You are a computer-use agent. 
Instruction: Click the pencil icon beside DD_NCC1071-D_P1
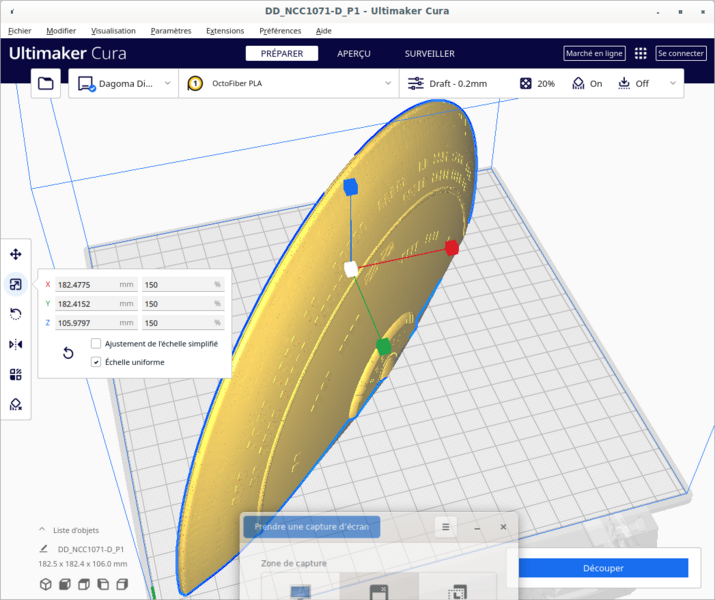pos(44,548)
